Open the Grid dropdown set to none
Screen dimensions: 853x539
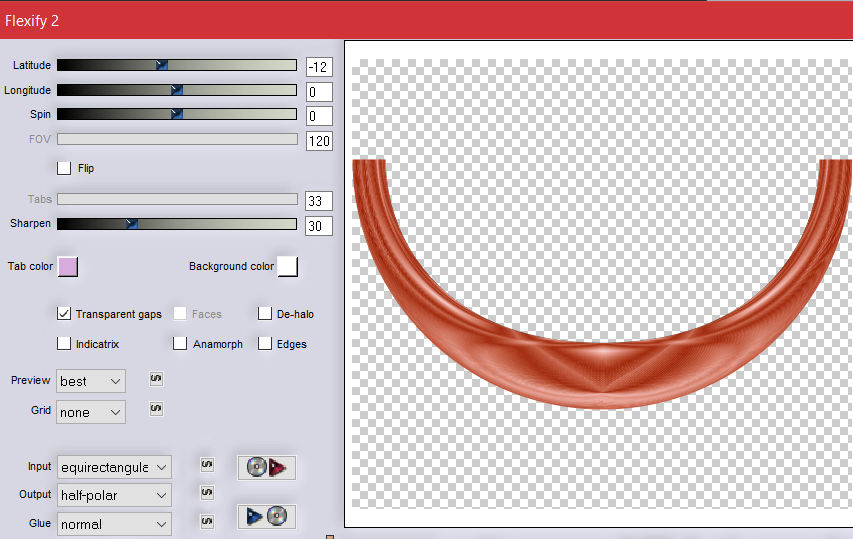click(x=91, y=412)
